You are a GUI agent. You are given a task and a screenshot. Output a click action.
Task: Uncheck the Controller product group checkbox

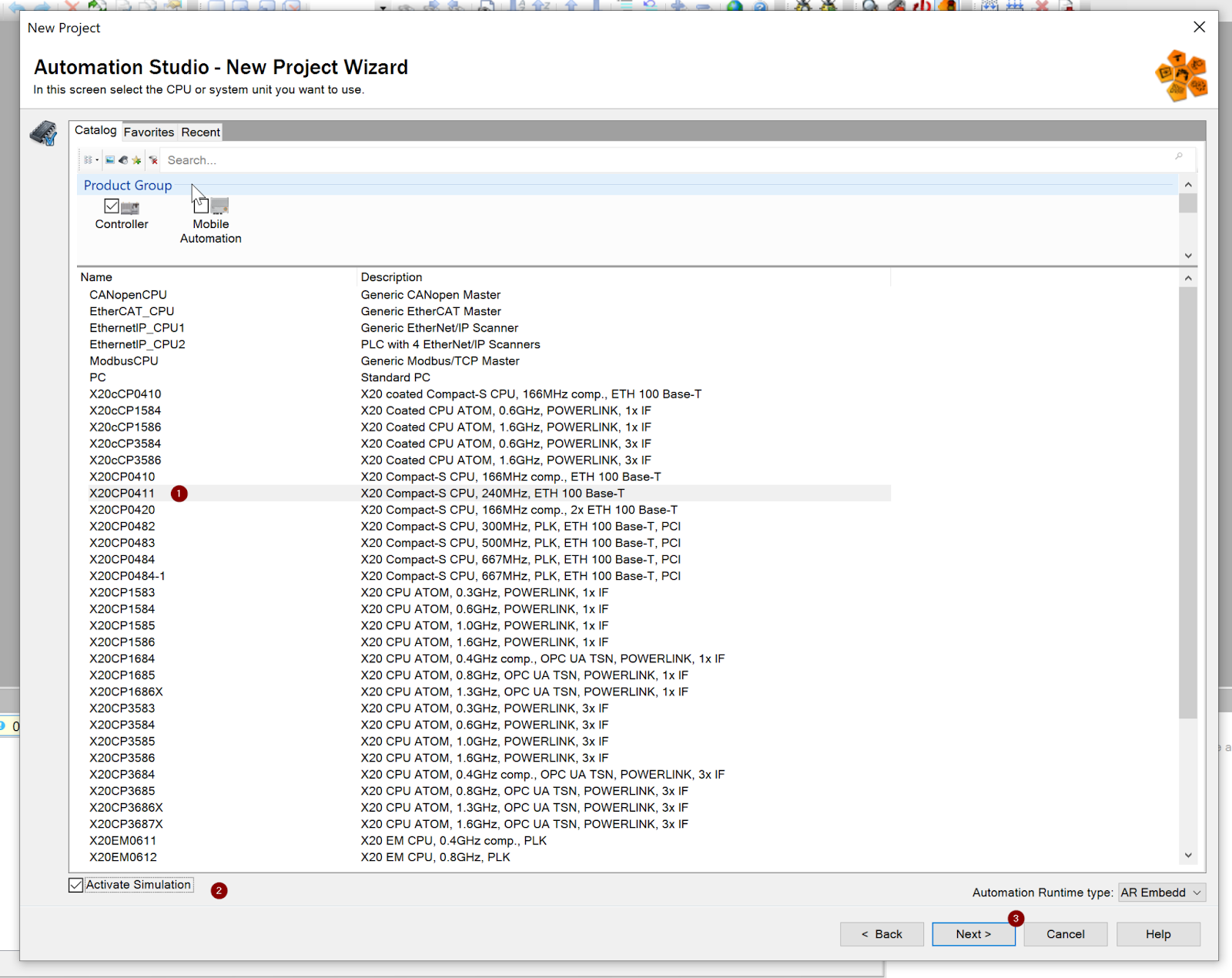tap(112, 206)
